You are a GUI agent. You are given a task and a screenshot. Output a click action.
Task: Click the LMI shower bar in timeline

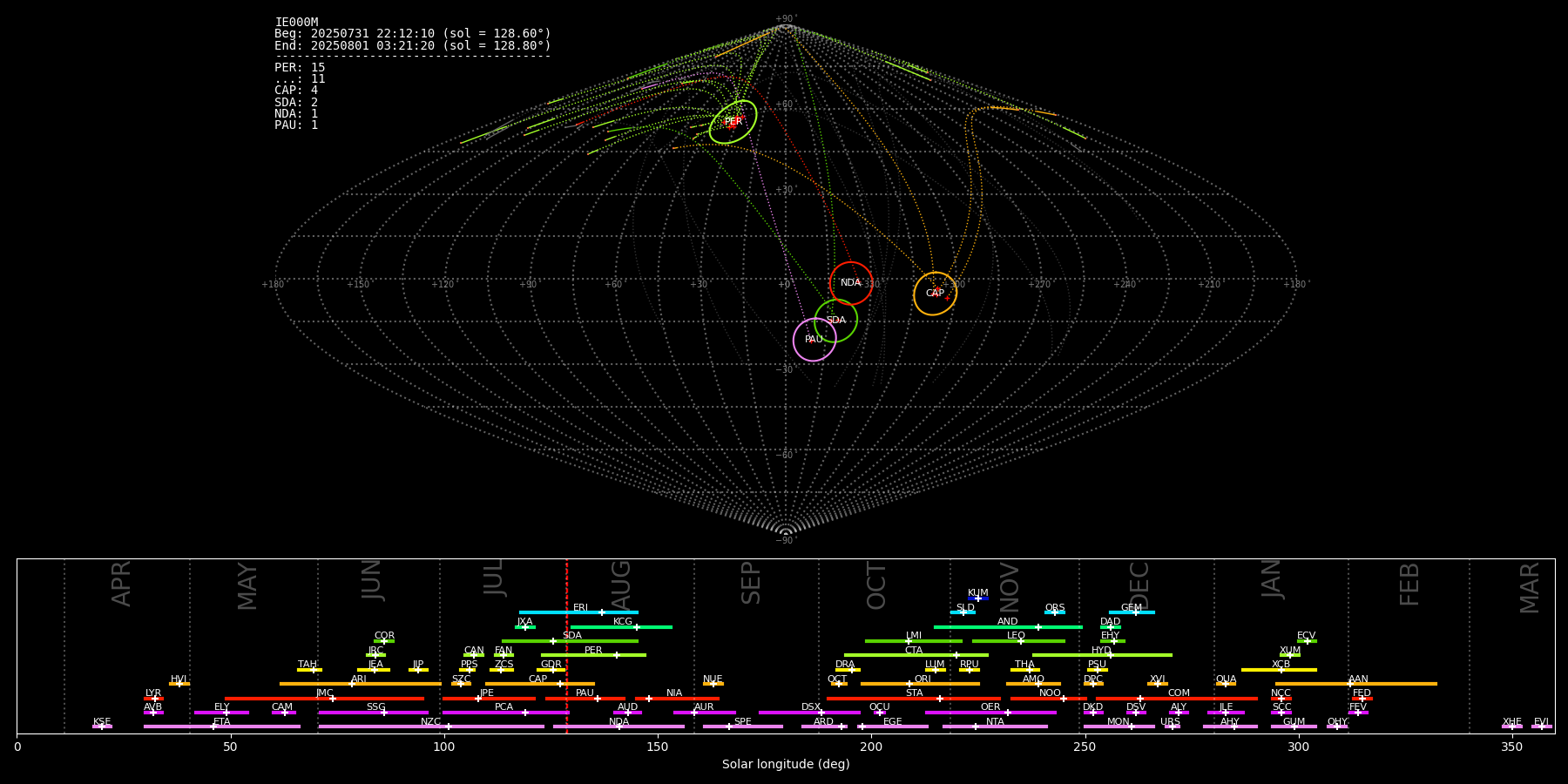point(914,641)
